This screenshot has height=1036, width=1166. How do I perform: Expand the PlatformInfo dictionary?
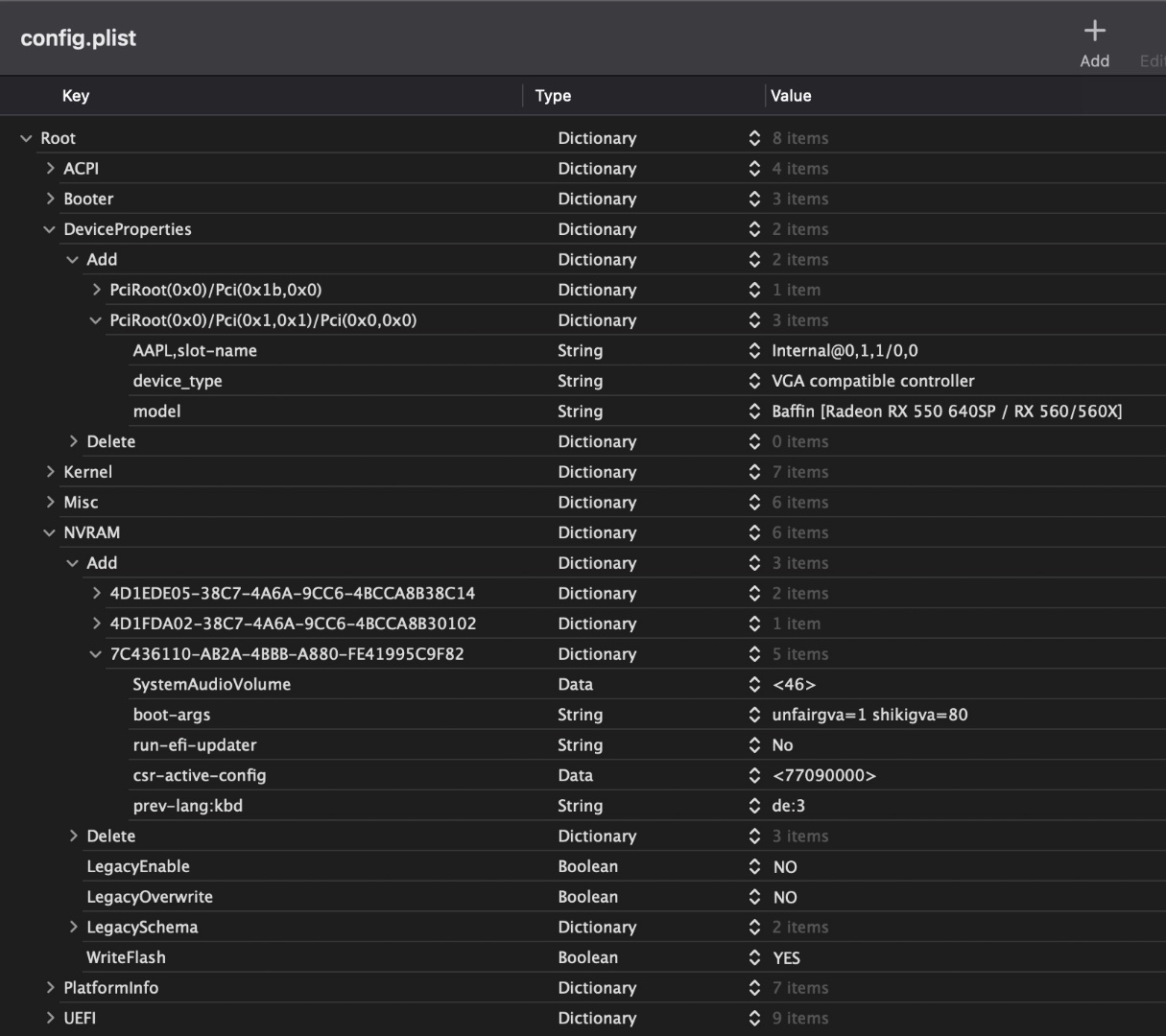(50, 987)
